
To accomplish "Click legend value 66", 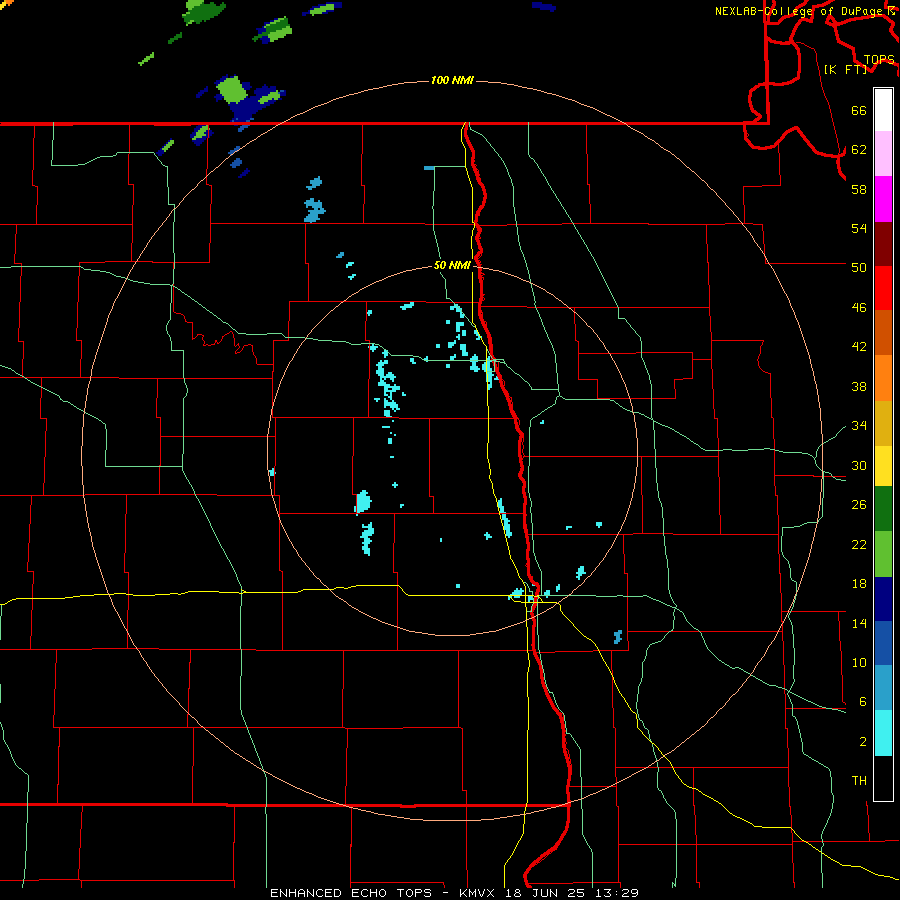I will tap(859, 111).
